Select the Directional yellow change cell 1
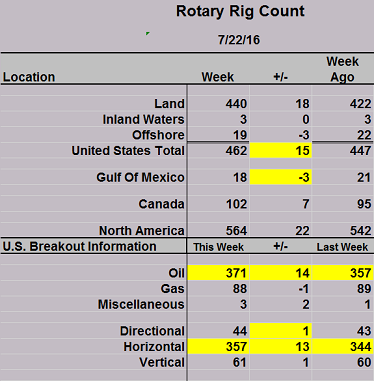 click(x=281, y=331)
